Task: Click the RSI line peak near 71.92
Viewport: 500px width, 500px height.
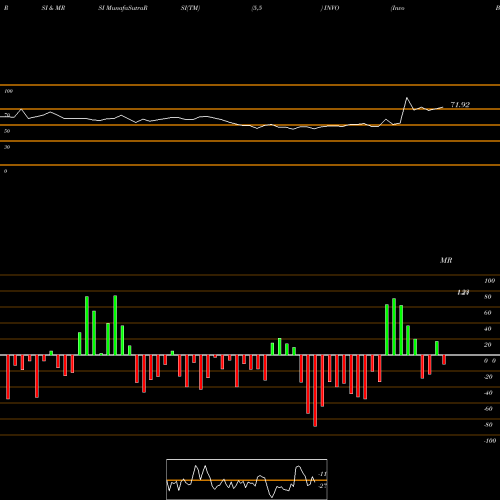Action: coord(407,98)
